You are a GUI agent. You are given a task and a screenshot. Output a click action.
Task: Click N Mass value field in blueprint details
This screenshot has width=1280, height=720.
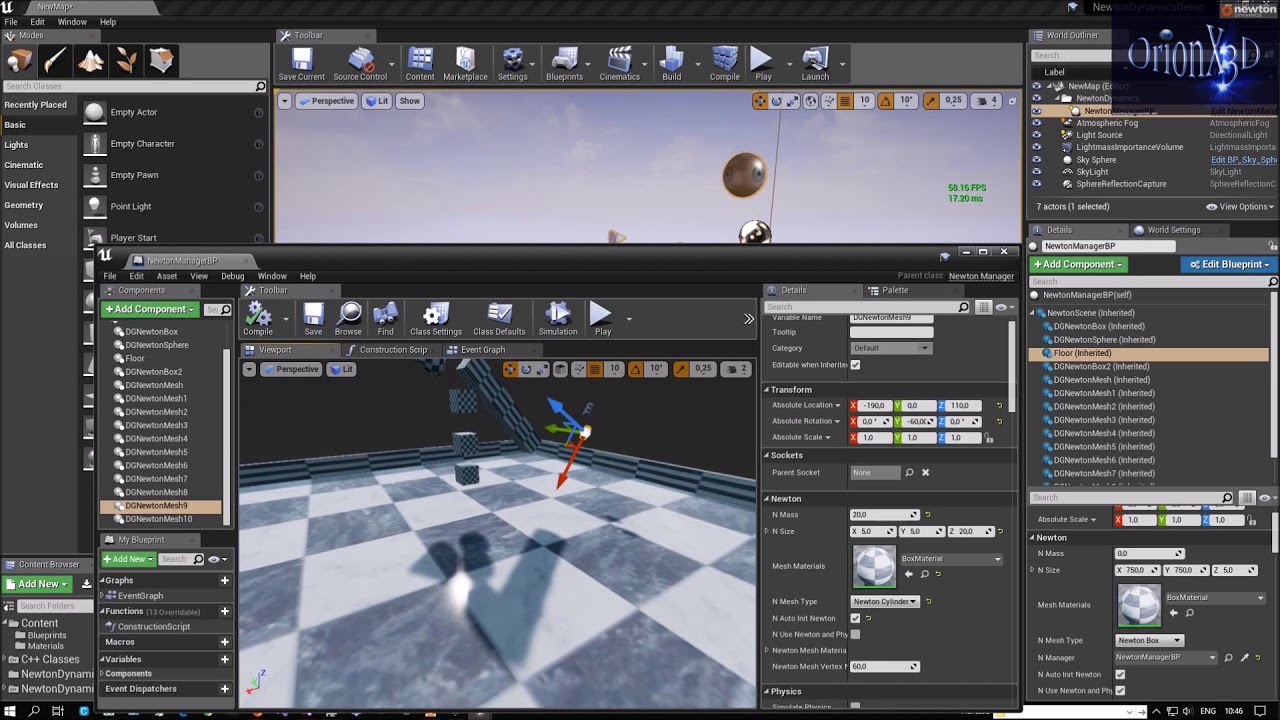coord(884,515)
